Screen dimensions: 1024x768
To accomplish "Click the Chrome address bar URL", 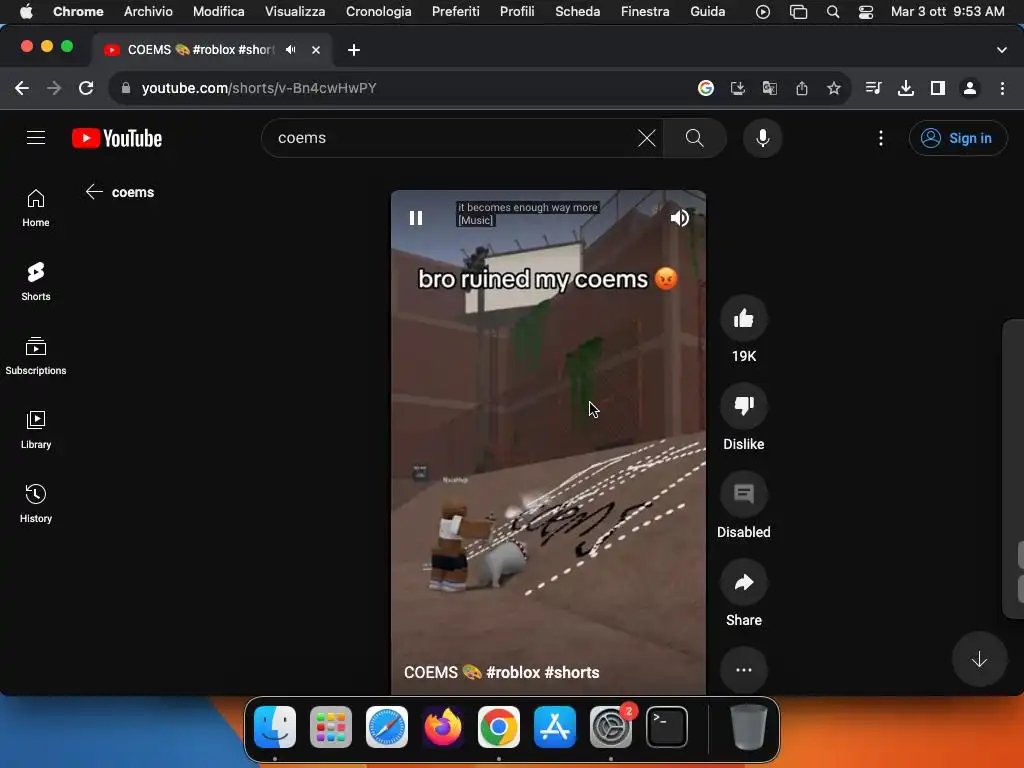I will (259, 88).
